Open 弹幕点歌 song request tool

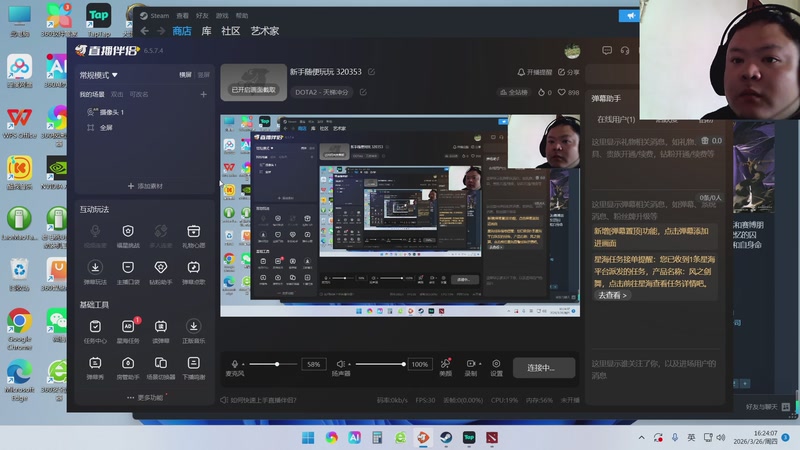coord(193,272)
